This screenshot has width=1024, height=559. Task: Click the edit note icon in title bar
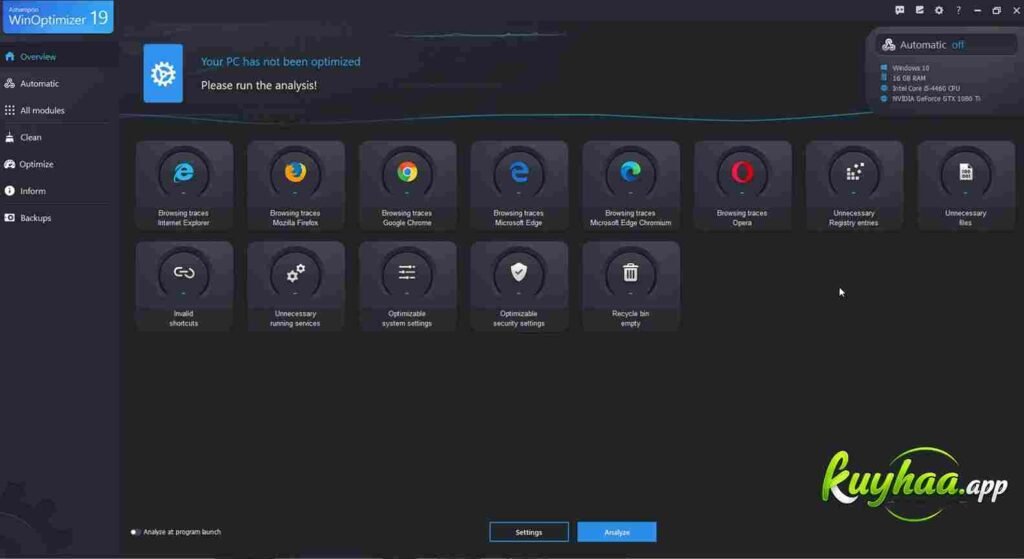point(919,10)
